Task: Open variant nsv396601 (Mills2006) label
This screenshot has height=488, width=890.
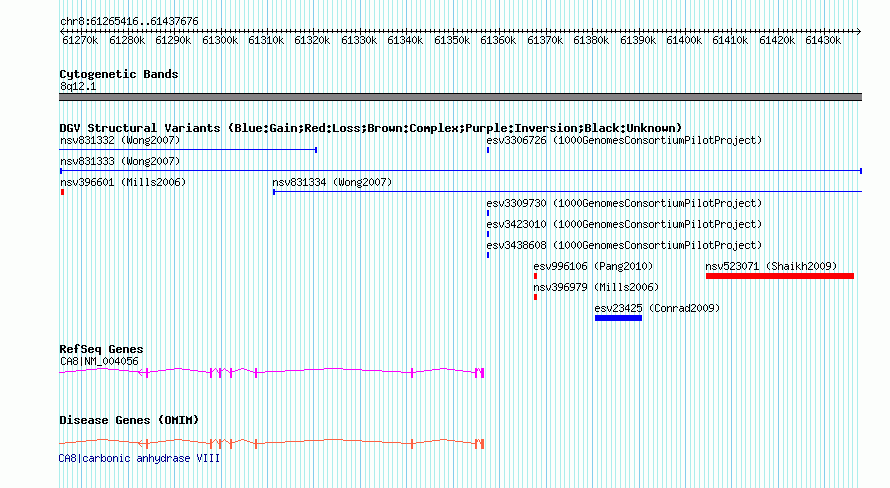Action: click(x=123, y=182)
